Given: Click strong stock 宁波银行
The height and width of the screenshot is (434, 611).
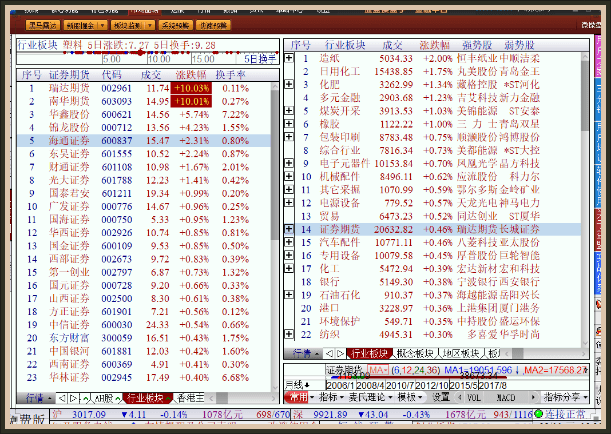Looking at the screenshot, I should [x=477, y=282].
